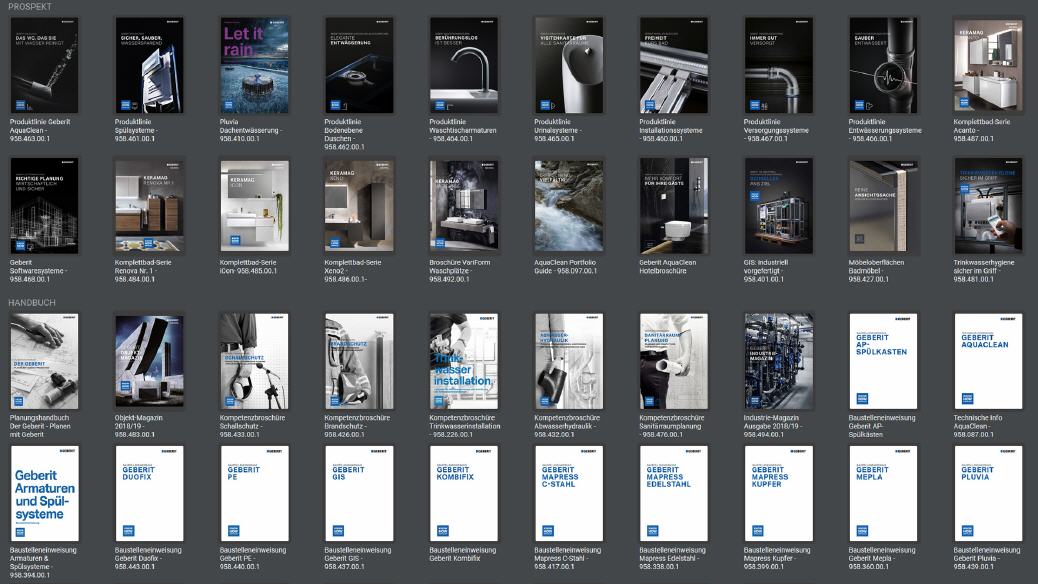The height and width of the screenshot is (584, 1038).
Task: Open the AquaClean Portfolio Guide waterfall cover
Action: point(569,206)
